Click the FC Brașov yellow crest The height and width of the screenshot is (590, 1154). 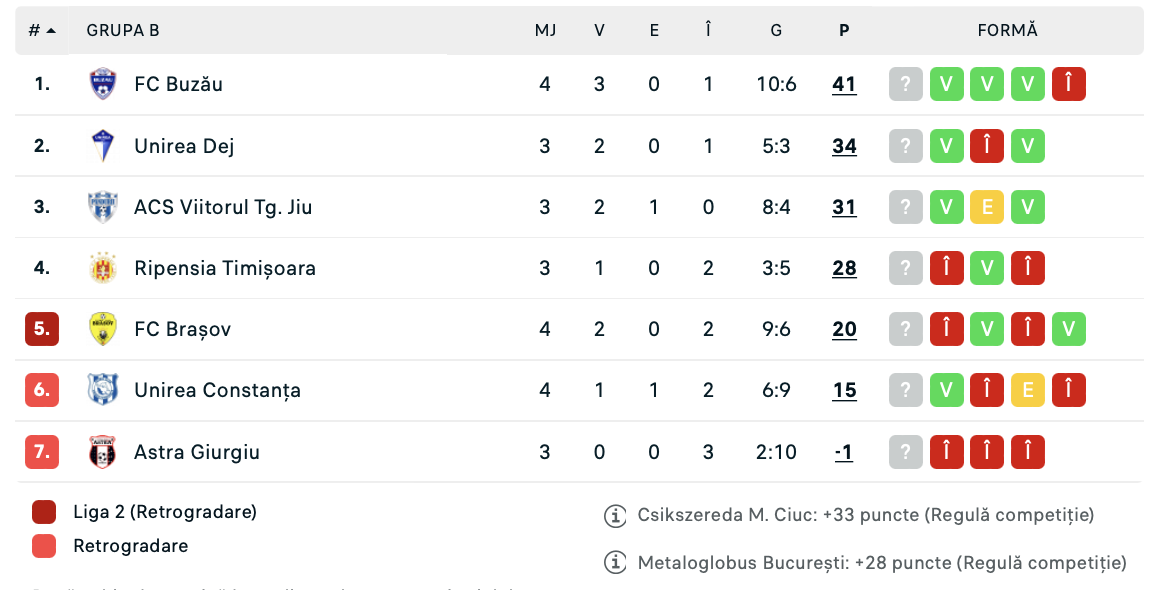102,329
